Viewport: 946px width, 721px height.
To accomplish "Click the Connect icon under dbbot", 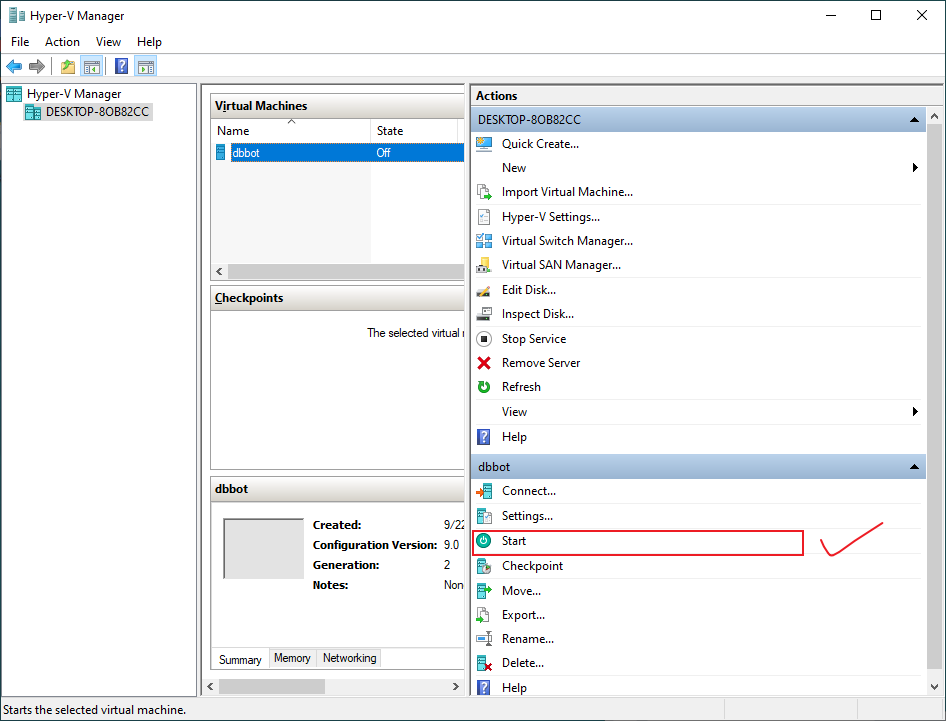I will pyautogui.click(x=484, y=492).
